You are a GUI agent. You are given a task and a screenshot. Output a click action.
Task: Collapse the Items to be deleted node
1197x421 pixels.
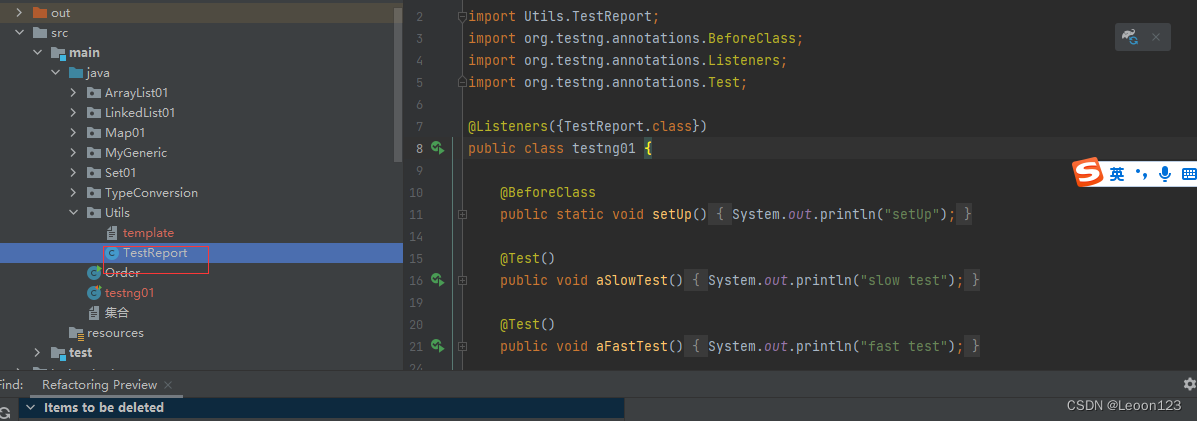tap(31, 408)
